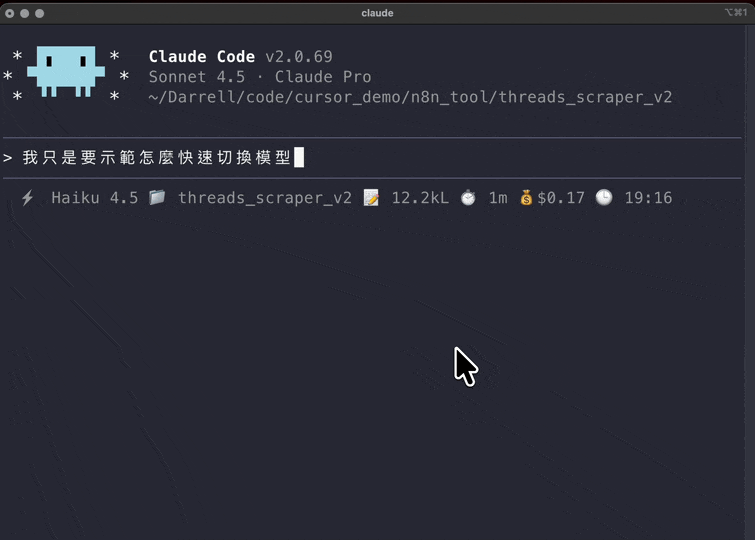755x540 pixels.
Task: Click the money bag icon beside $0.17
Action: coord(526,198)
